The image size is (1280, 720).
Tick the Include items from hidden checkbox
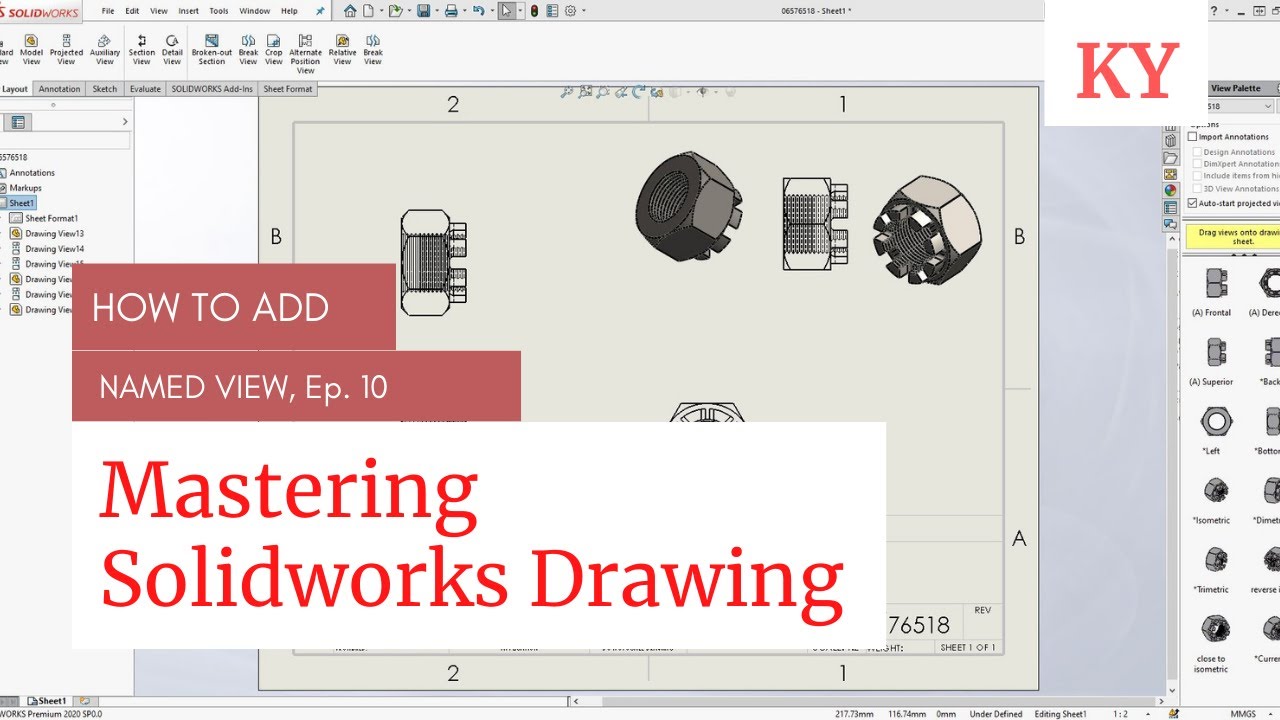click(1197, 176)
